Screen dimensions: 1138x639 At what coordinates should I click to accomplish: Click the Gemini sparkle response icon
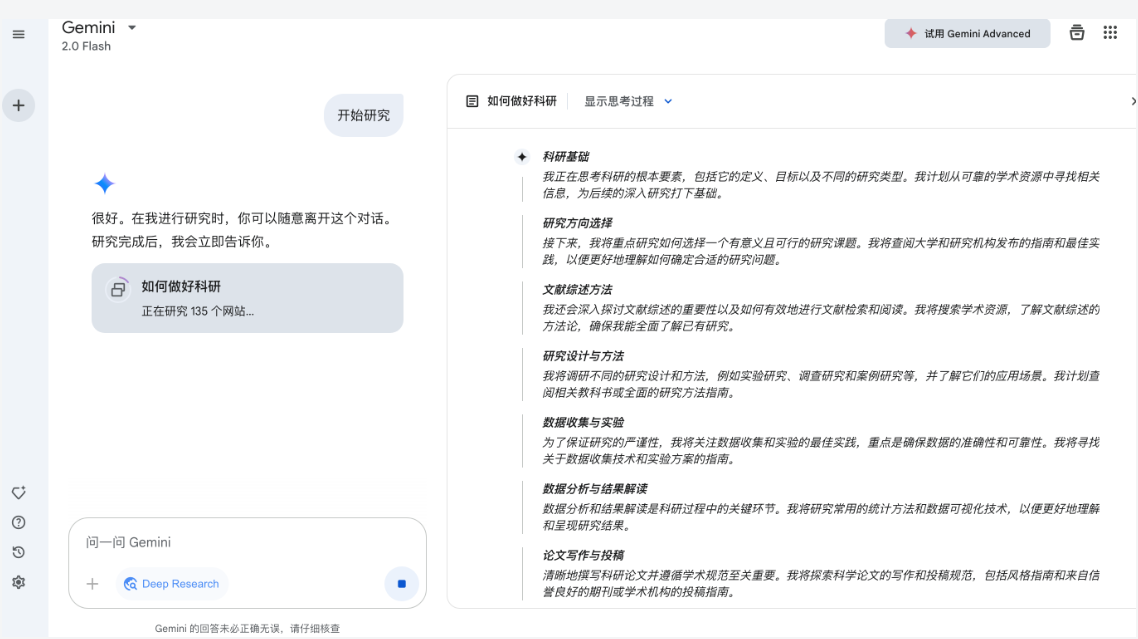tap(105, 184)
